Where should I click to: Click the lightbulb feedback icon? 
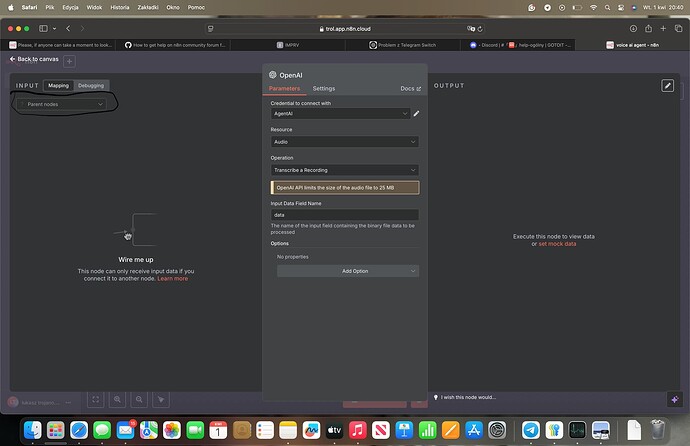[436, 397]
